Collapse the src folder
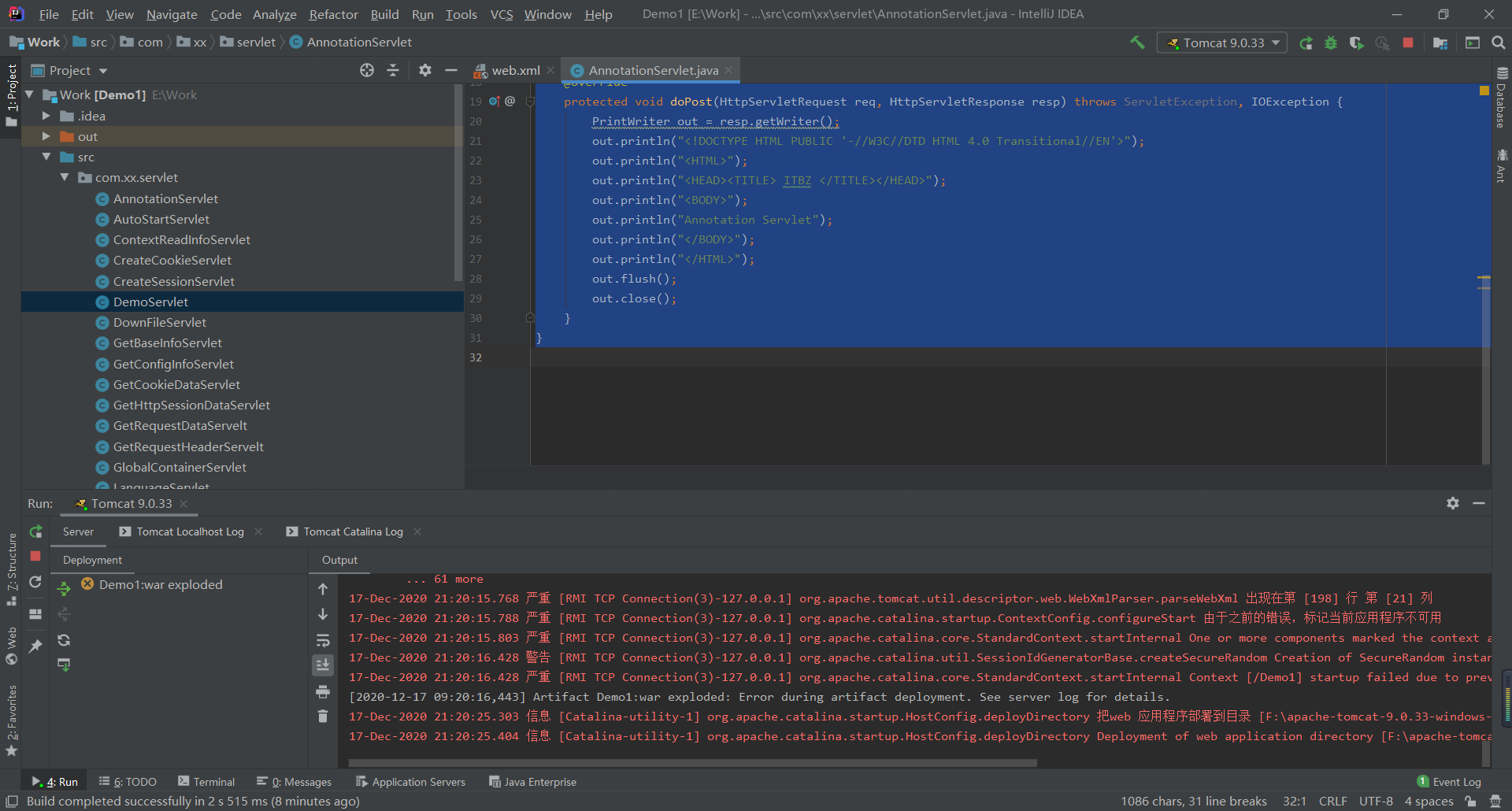This screenshot has height=811, width=1512. point(46,157)
